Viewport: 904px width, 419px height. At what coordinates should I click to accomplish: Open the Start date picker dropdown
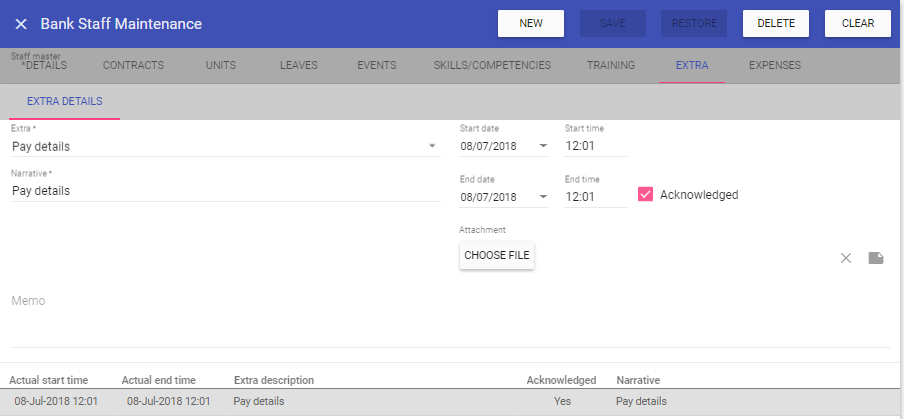click(x=543, y=147)
